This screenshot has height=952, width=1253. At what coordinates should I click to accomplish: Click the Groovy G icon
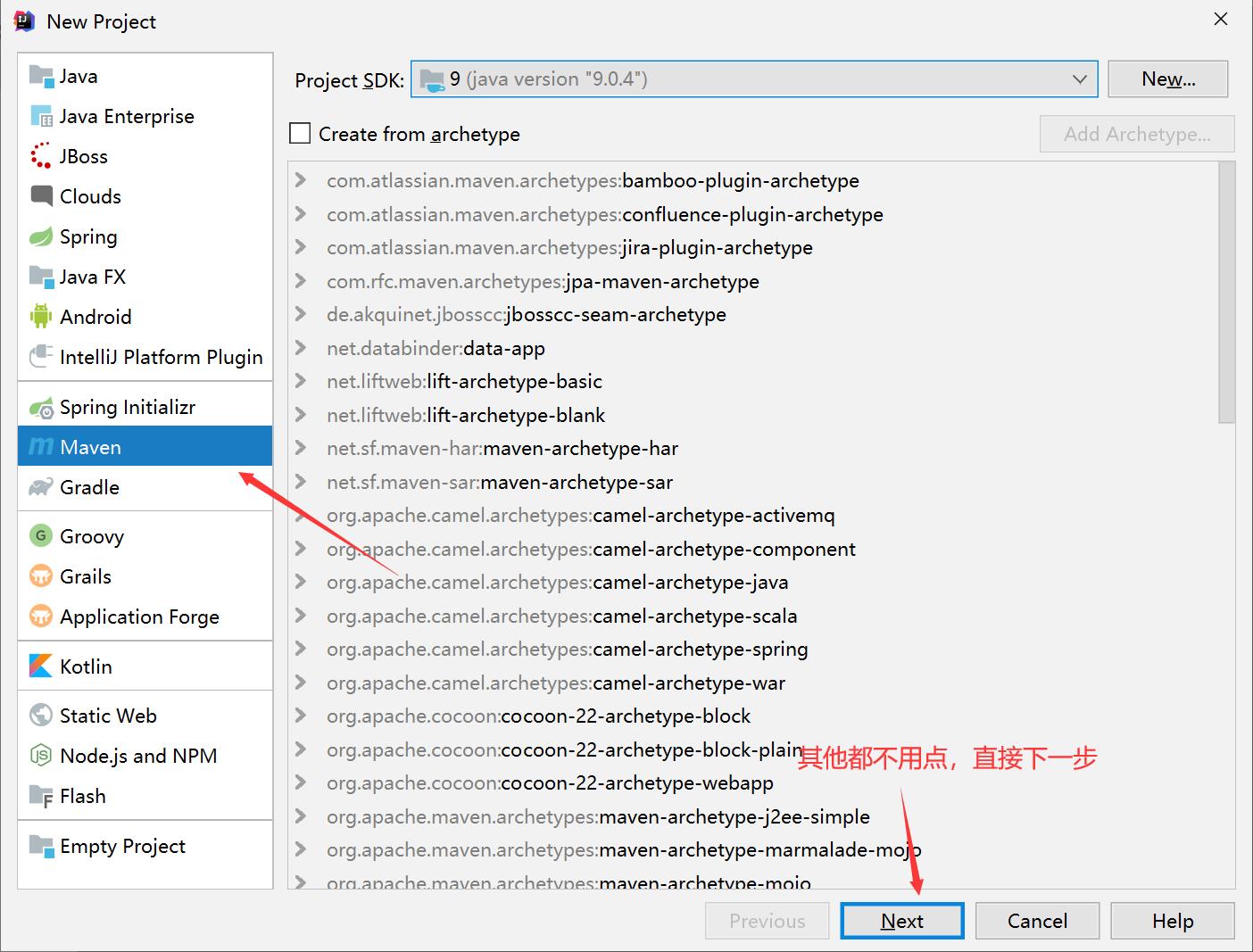click(41, 535)
